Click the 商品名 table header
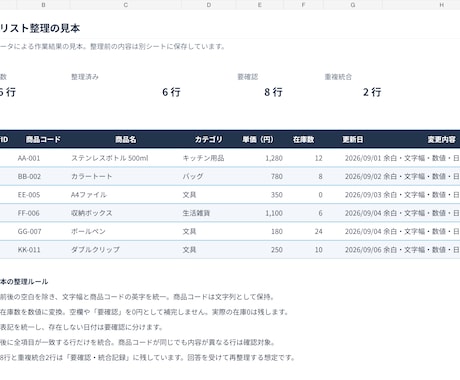Screen dimensions: 460x380 pos(126,139)
